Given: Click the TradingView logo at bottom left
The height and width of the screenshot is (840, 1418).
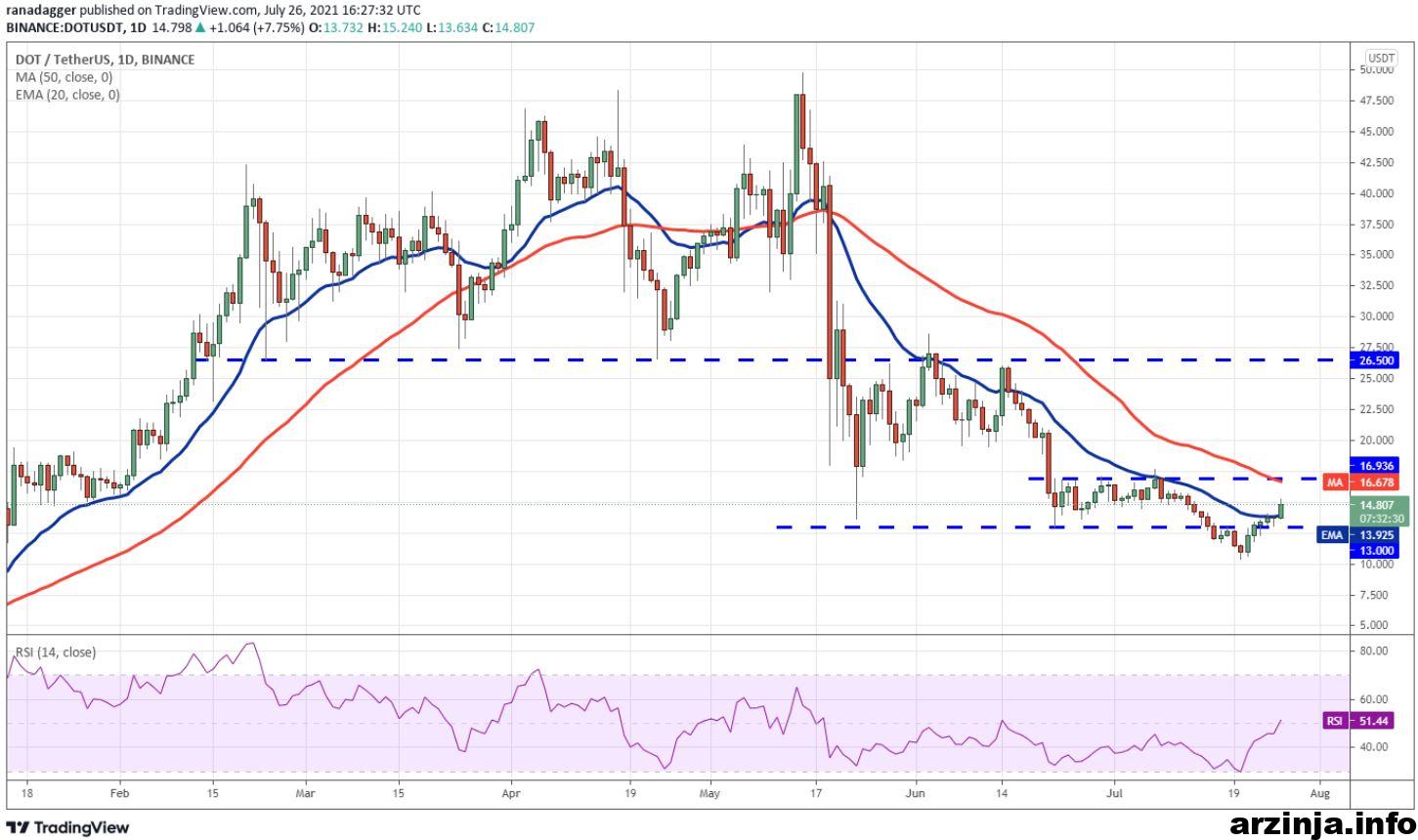Looking at the screenshot, I should click(68, 827).
